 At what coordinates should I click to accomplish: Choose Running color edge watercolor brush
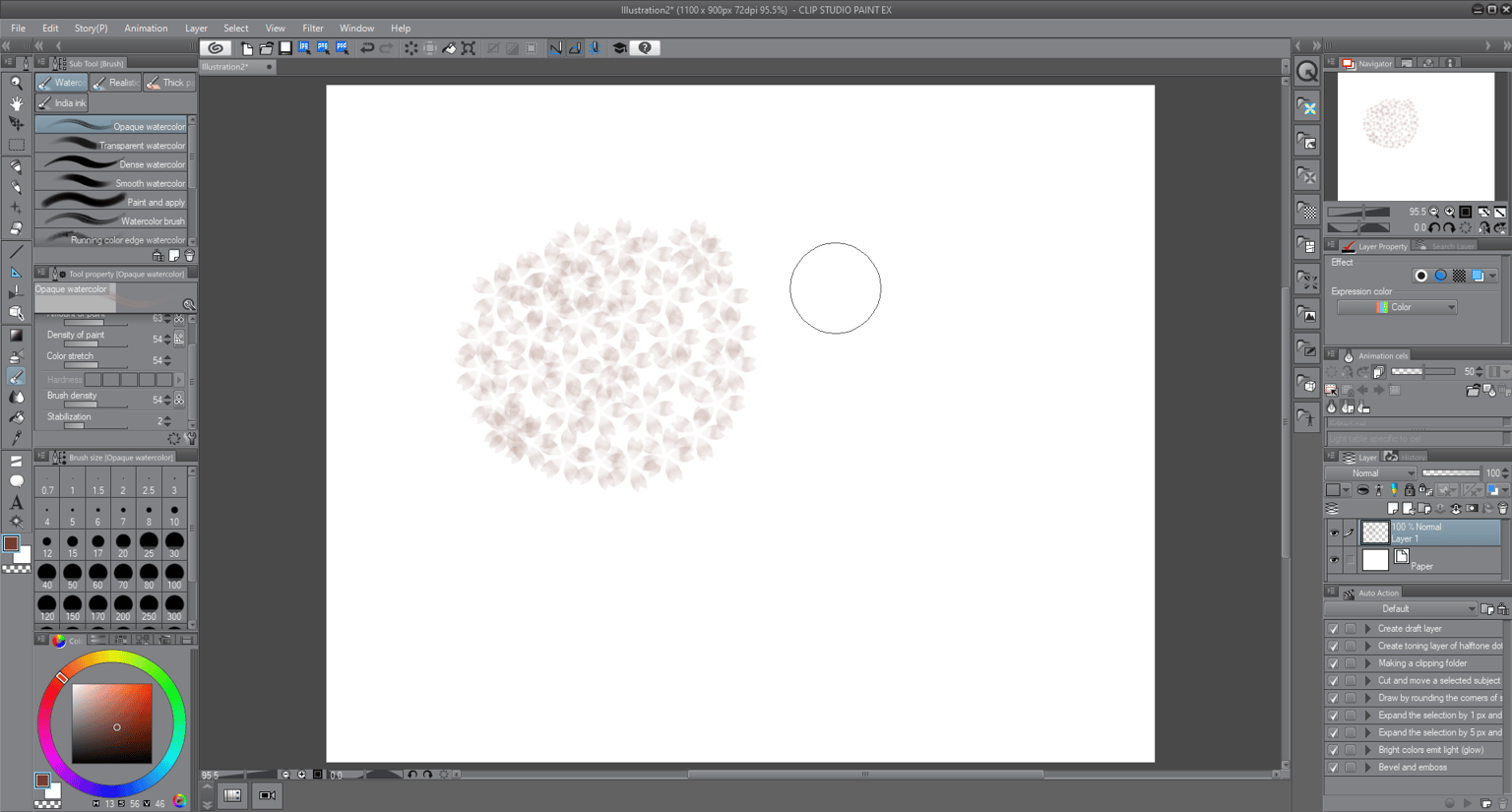point(111,239)
